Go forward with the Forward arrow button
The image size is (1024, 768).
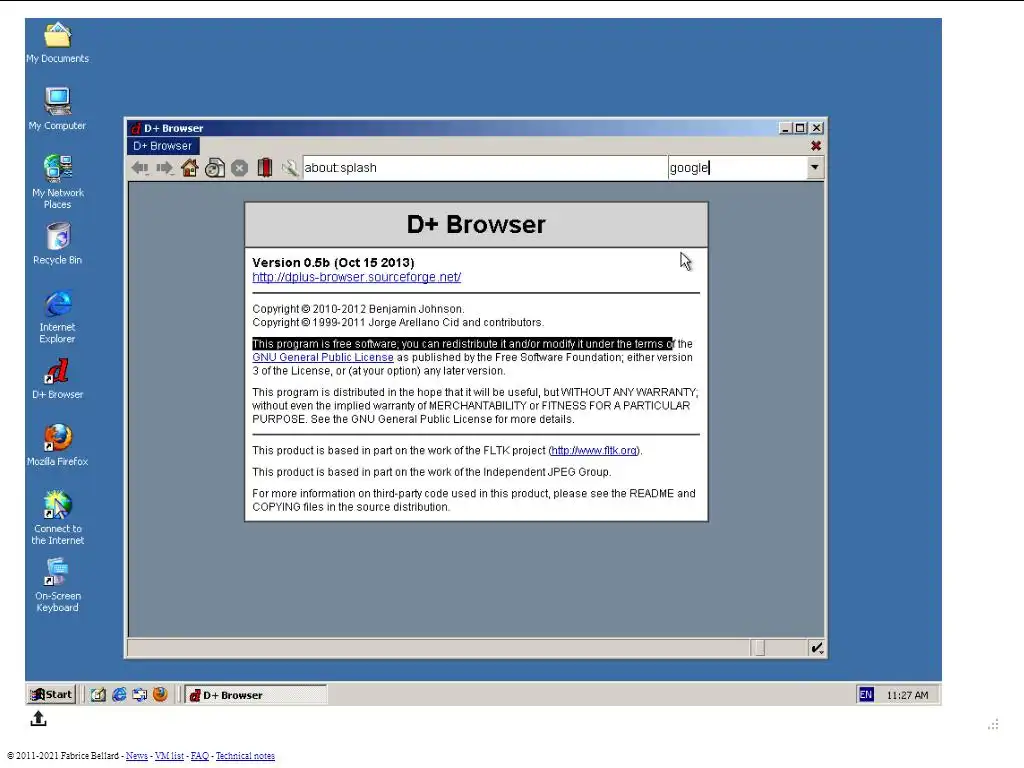point(165,168)
